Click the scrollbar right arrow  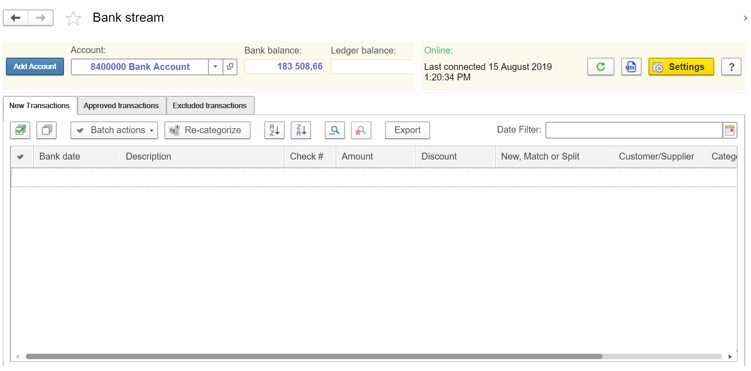coord(730,357)
